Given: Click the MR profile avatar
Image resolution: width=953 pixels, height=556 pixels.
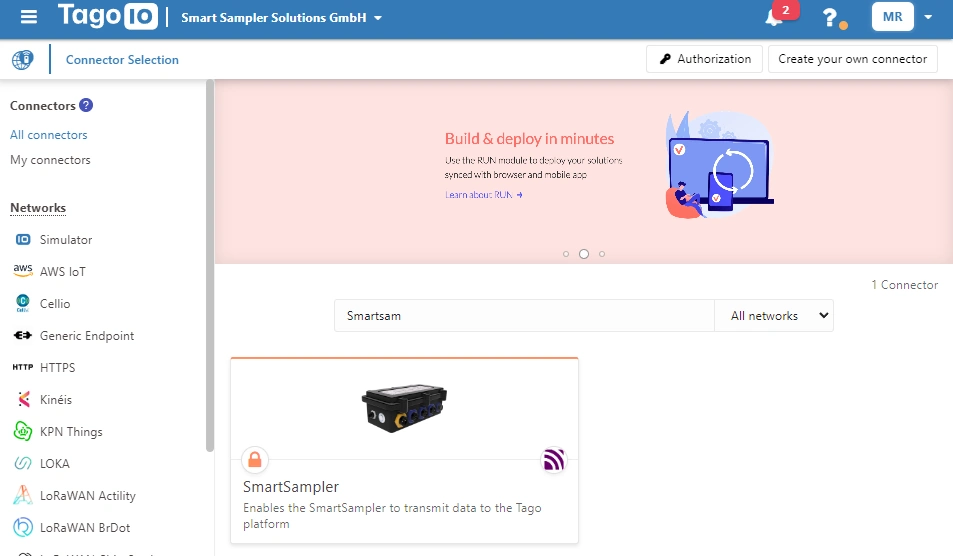Looking at the screenshot, I should tap(892, 16).
